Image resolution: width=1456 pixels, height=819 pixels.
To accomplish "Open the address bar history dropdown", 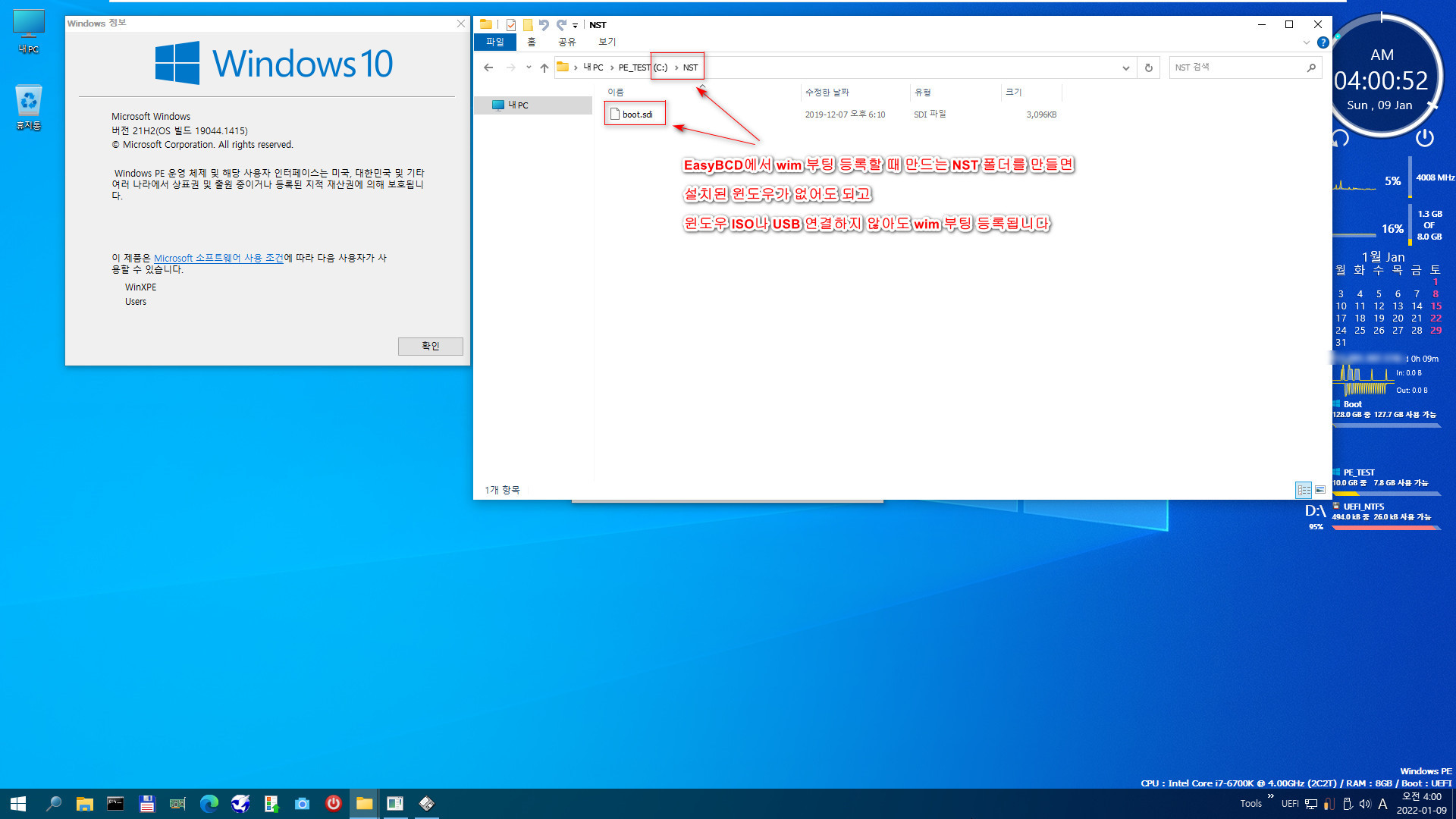I will tap(1125, 67).
